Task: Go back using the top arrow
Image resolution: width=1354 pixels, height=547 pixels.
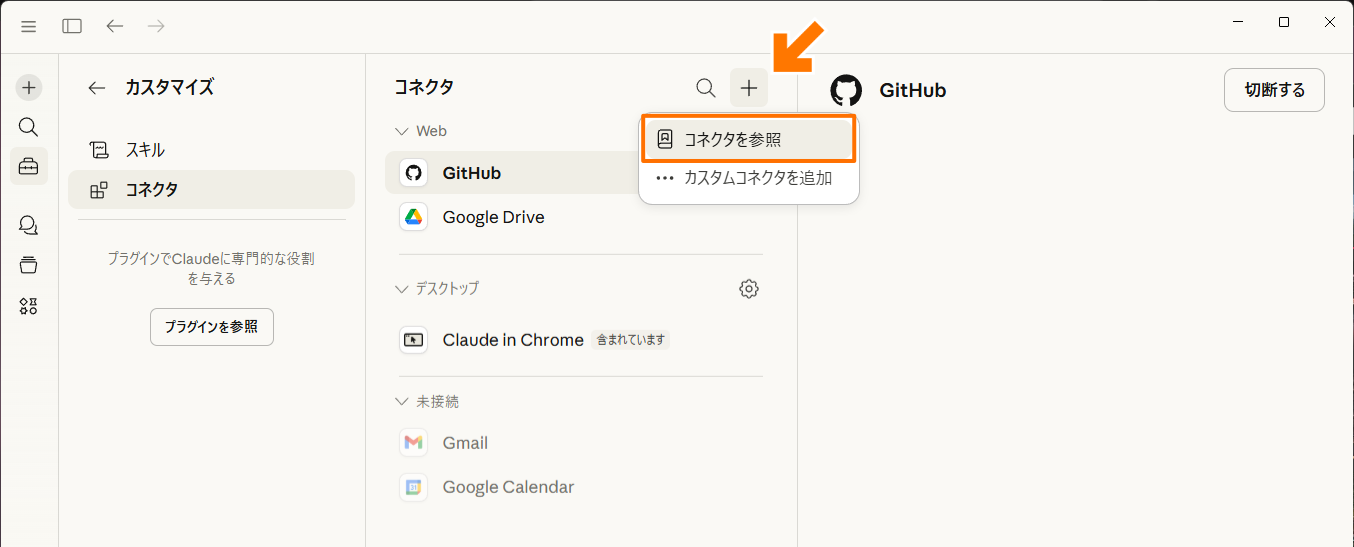Action: point(115,26)
